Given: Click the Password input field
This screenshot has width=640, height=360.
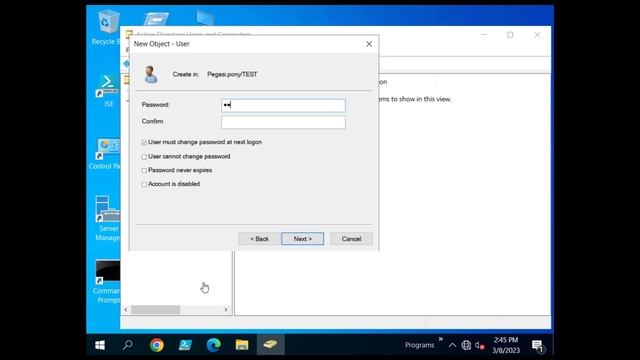Looking at the screenshot, I should click(283, 105).
